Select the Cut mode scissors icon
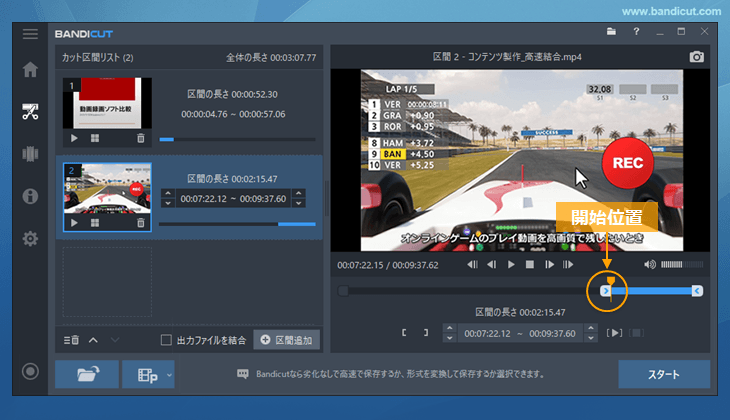The width and height of the screenshot is (730, 420). pos(30,112)
